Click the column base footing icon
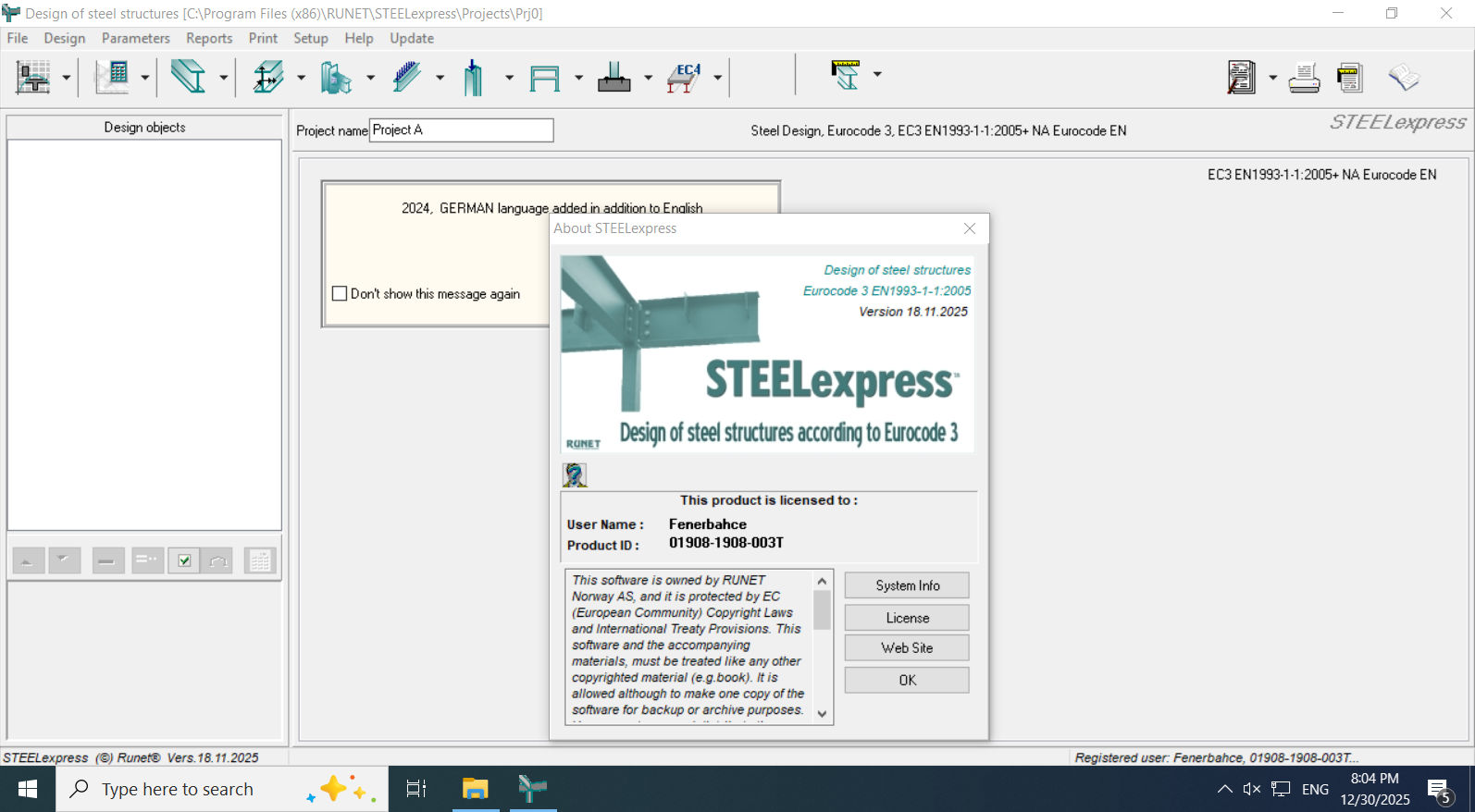The height and width of the screenshot is (812, 1475). point(614,77)
